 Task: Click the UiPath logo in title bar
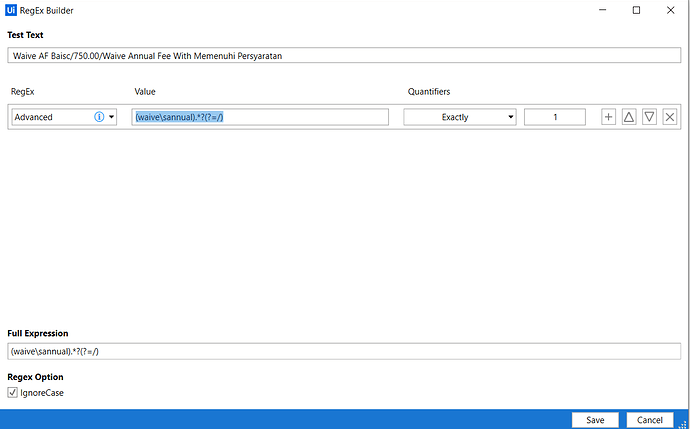11,10
